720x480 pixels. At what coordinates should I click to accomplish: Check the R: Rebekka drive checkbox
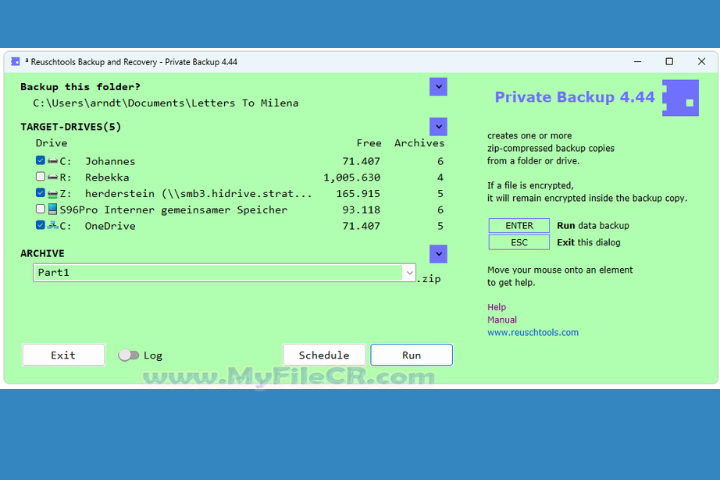40,177
